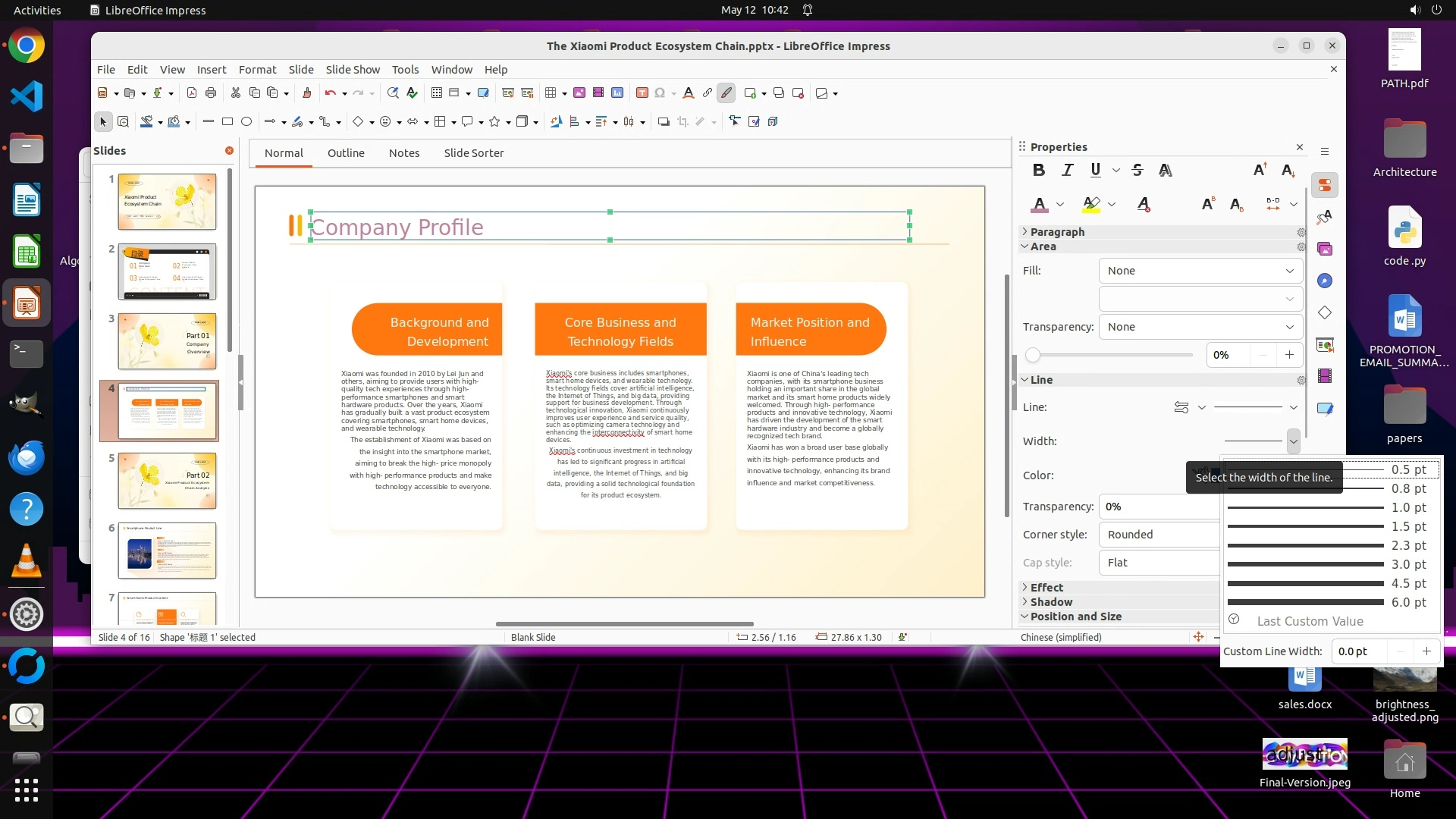
Task: Select Last Custom Value option
Action: point(1310,621)
